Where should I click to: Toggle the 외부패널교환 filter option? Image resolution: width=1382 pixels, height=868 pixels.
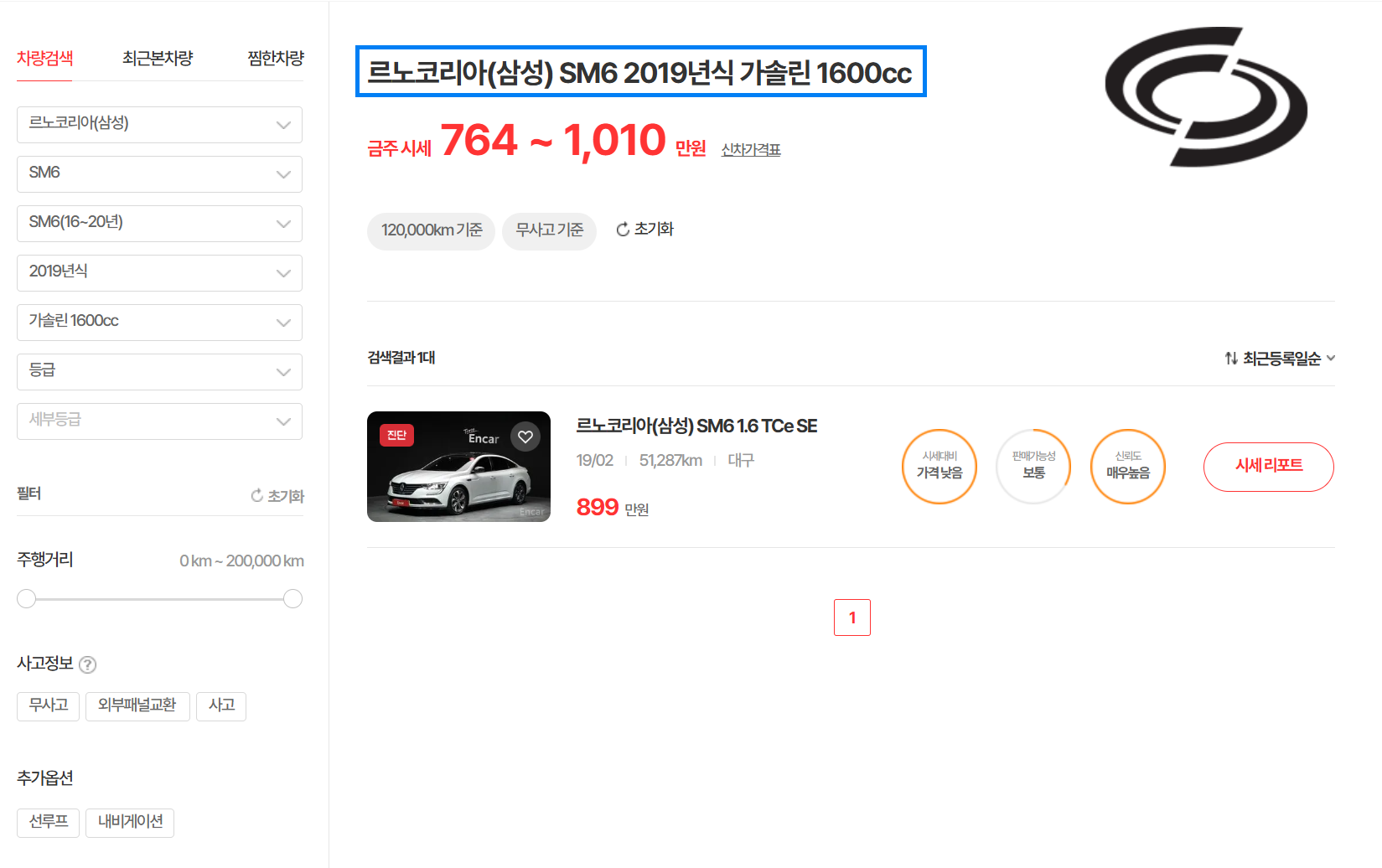(x=137, y=705)
